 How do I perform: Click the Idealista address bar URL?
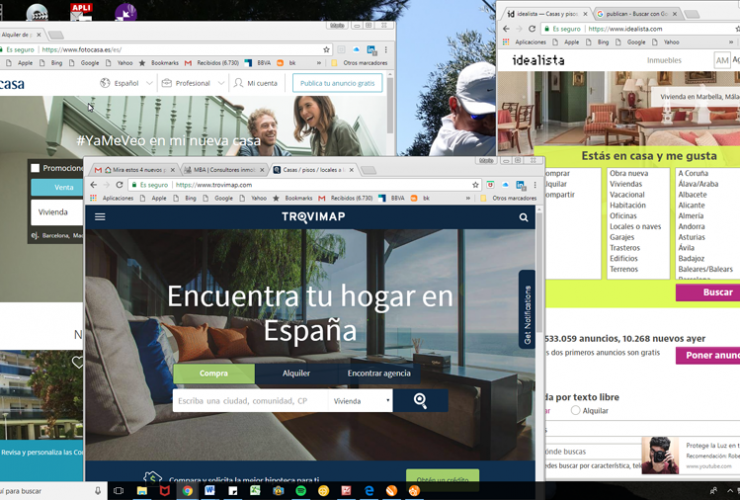point(625,28)
